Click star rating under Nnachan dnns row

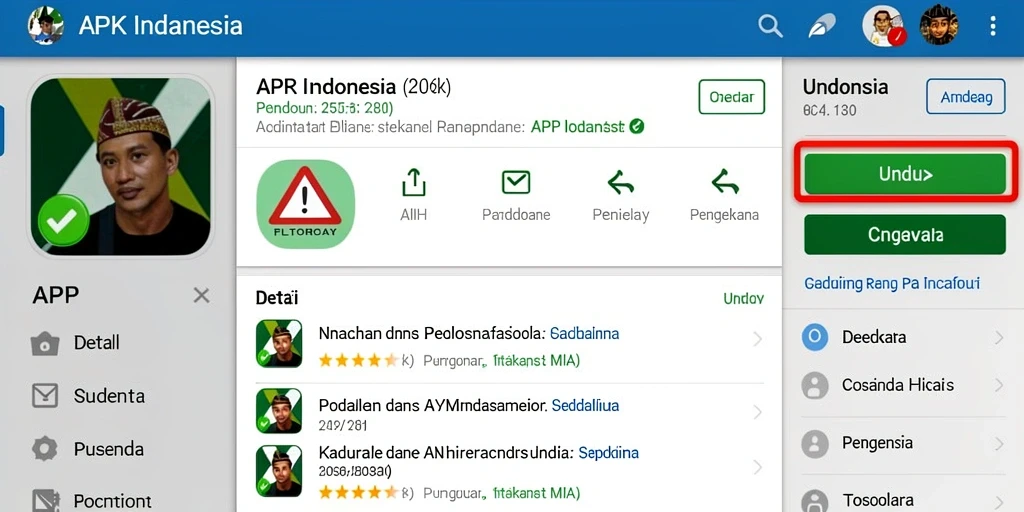point(357,360)
